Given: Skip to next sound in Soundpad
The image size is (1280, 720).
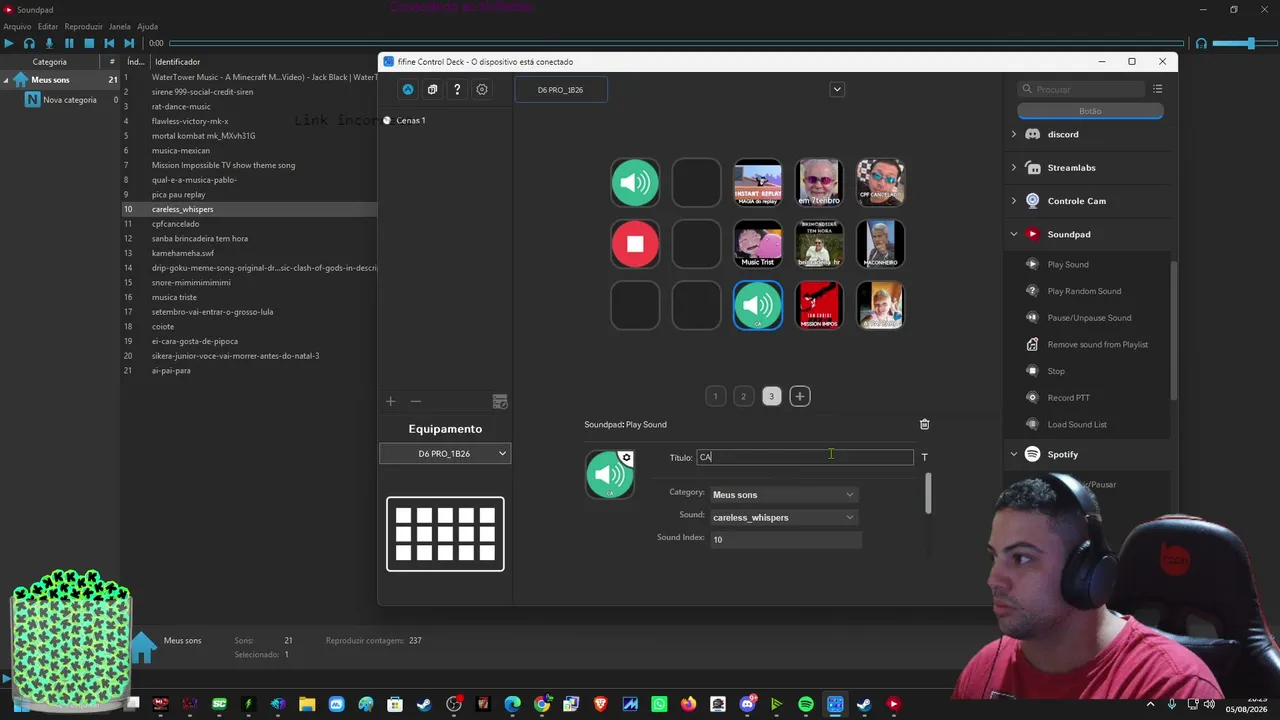Looking at the screenshot, I should click(129, 43).
